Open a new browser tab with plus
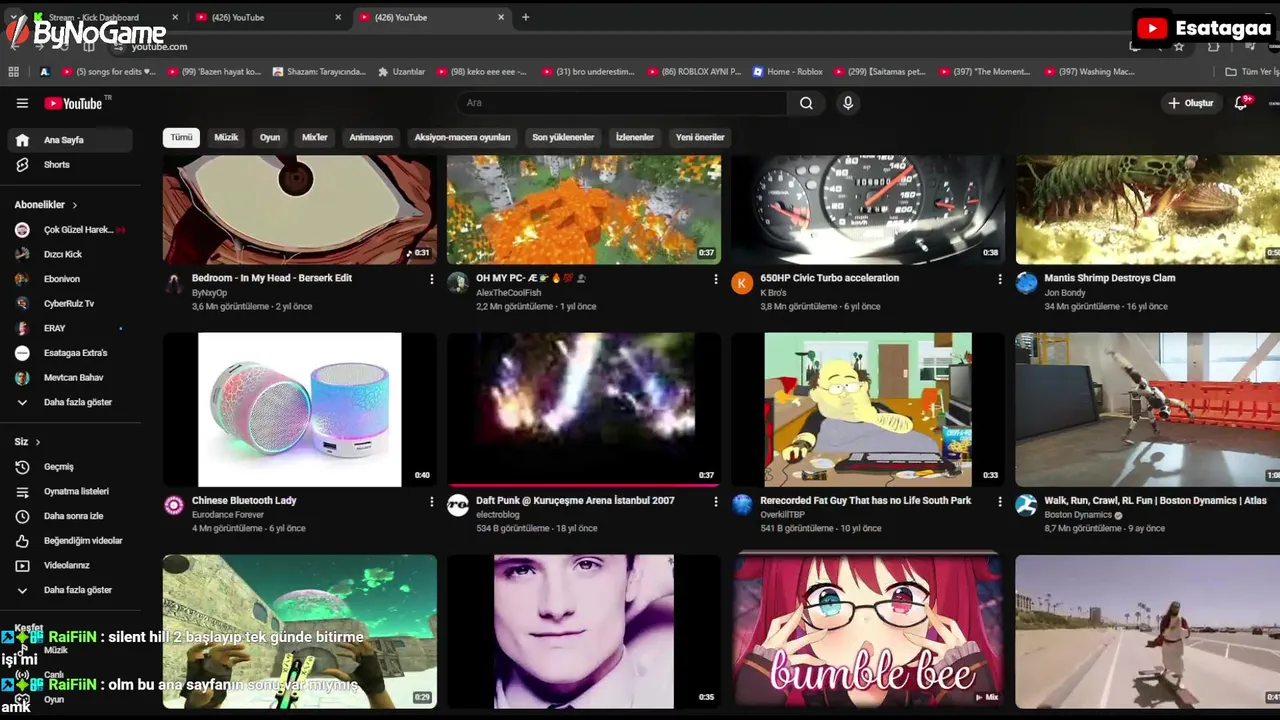The image size is (1280, 720). pyautogui.click(x=525, y=17)
